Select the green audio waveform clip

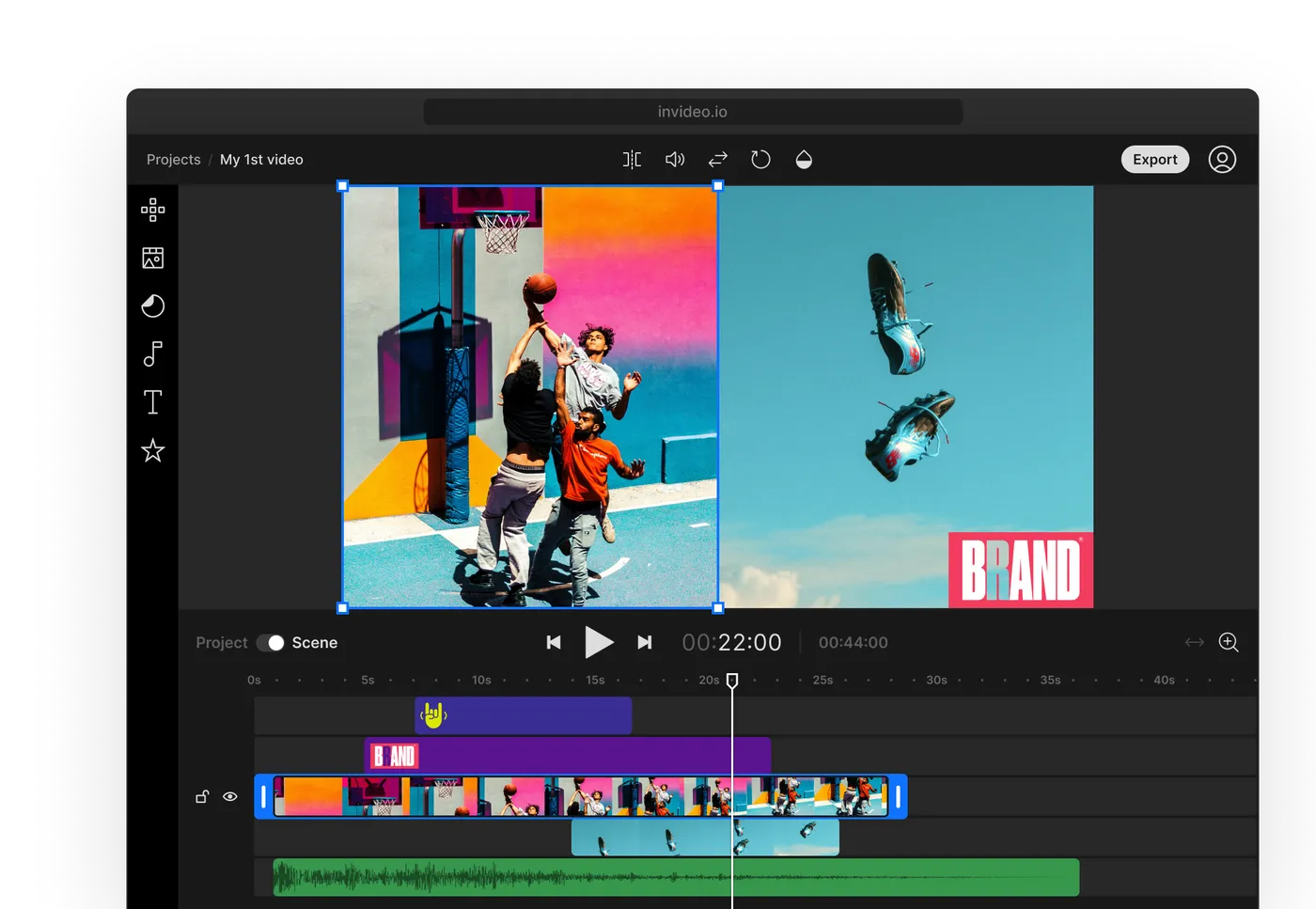[x=676, y=877]
